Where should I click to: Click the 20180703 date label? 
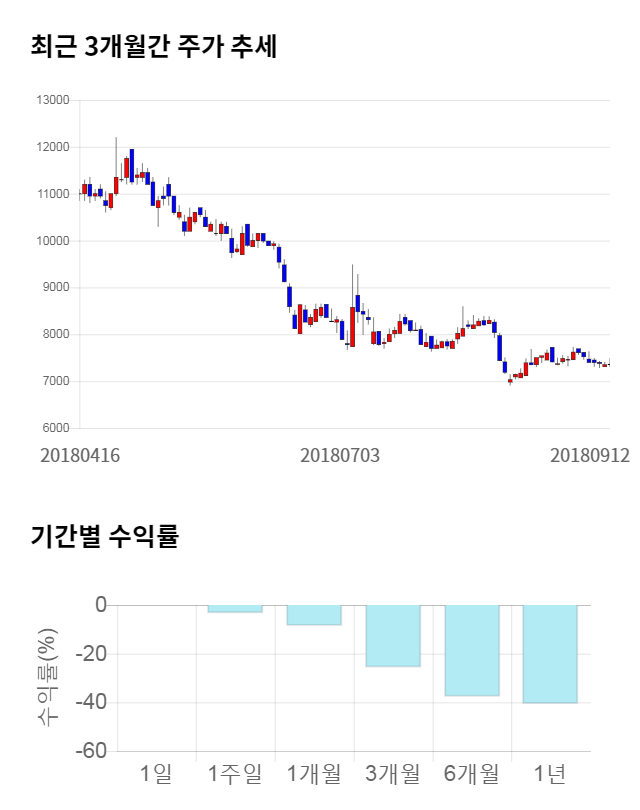tap(340, 455)
